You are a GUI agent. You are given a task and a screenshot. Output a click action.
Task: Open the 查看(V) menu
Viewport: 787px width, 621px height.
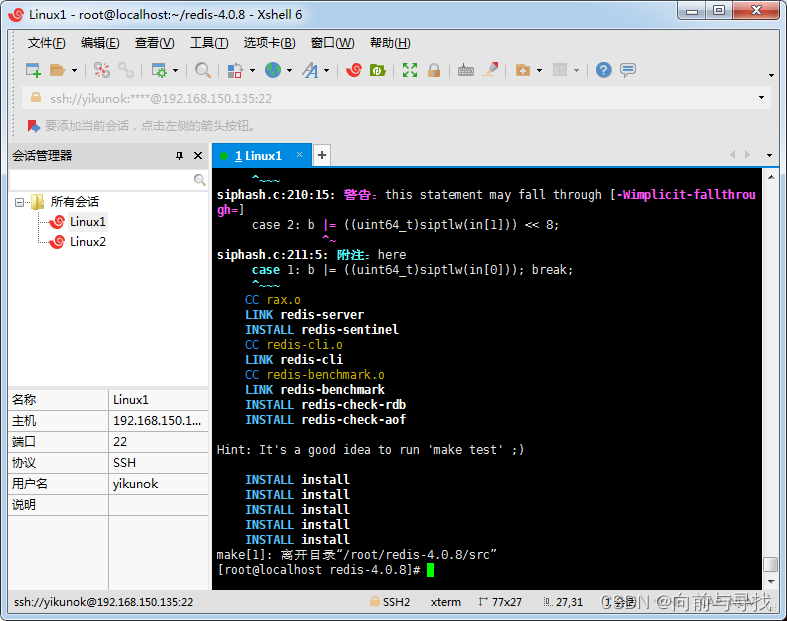coord(155,43)
